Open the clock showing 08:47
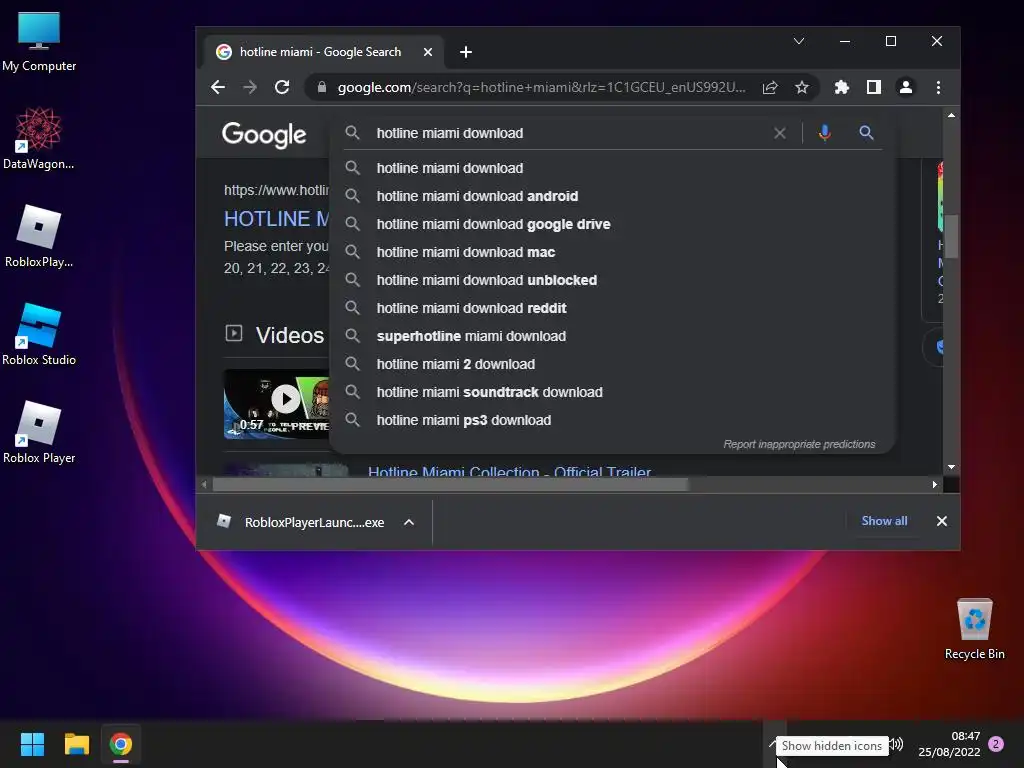 click(x=950, y=744)
